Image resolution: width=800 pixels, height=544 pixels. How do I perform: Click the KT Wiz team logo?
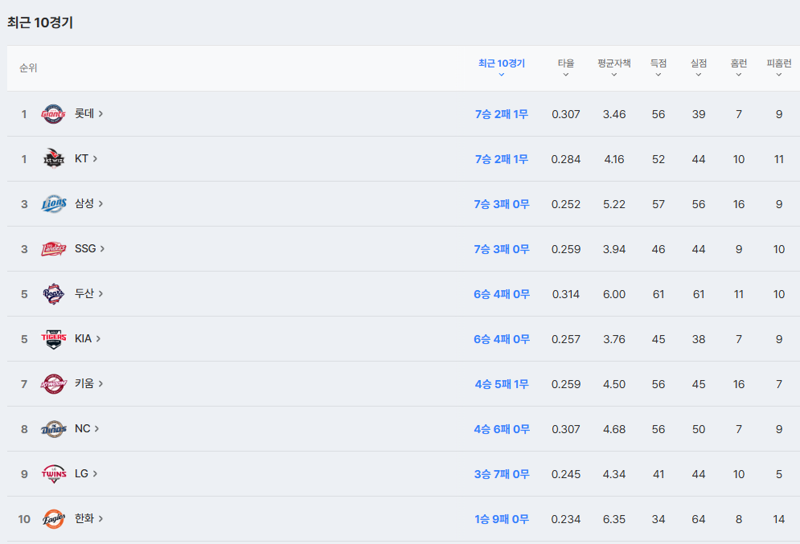(53, 159)
